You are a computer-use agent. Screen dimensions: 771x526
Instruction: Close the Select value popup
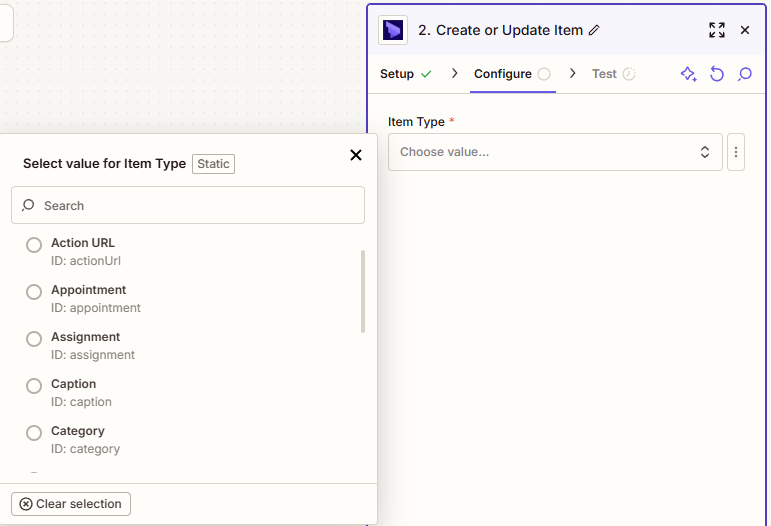click(355, 155)
